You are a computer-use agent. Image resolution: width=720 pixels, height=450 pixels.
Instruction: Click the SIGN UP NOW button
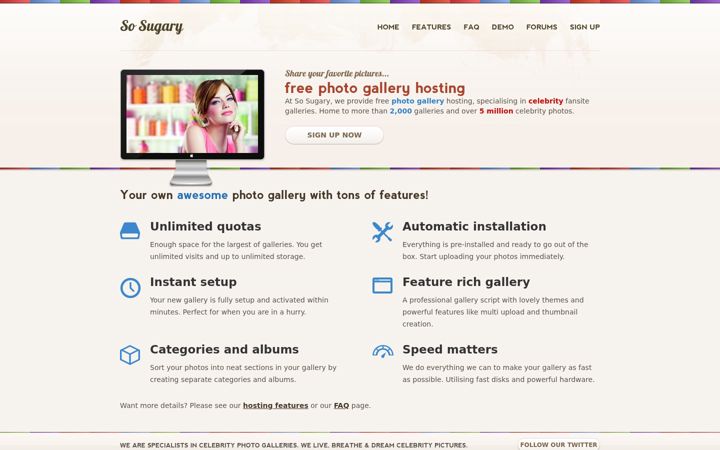[334, 135]
